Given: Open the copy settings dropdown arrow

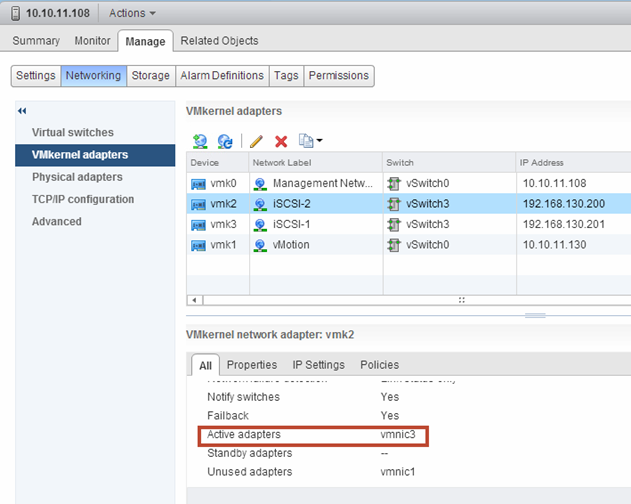Looking at the screenshot, I should [x=319, y=142].
